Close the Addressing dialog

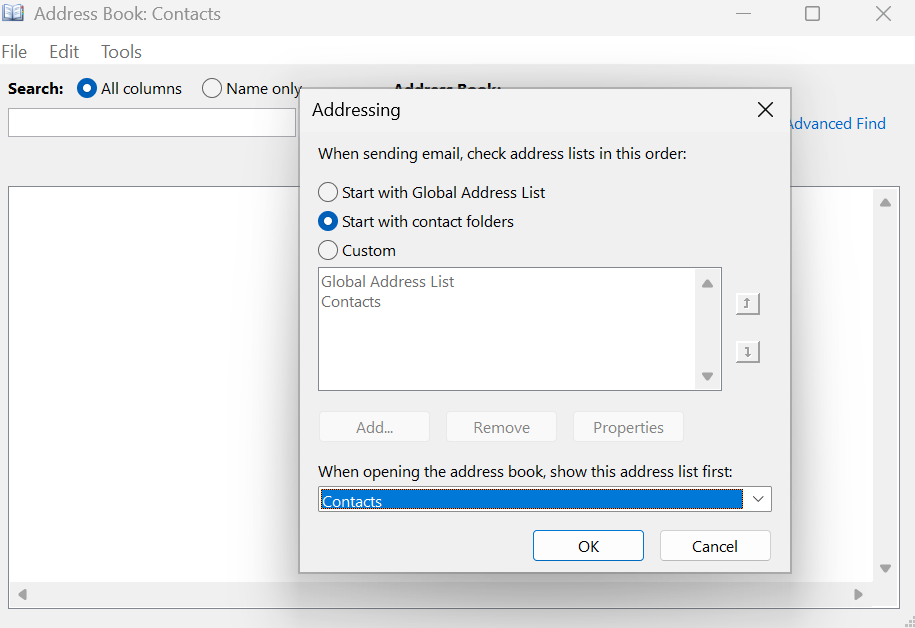pyautogui.click(x=765, y=109)
